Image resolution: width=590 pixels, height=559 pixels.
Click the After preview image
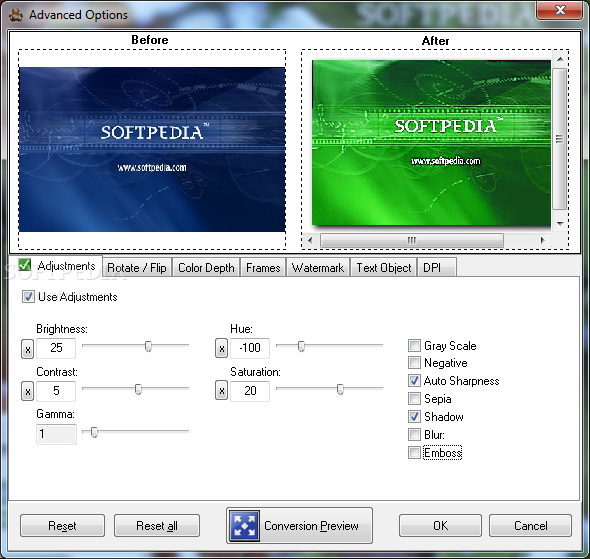(431, 143)
